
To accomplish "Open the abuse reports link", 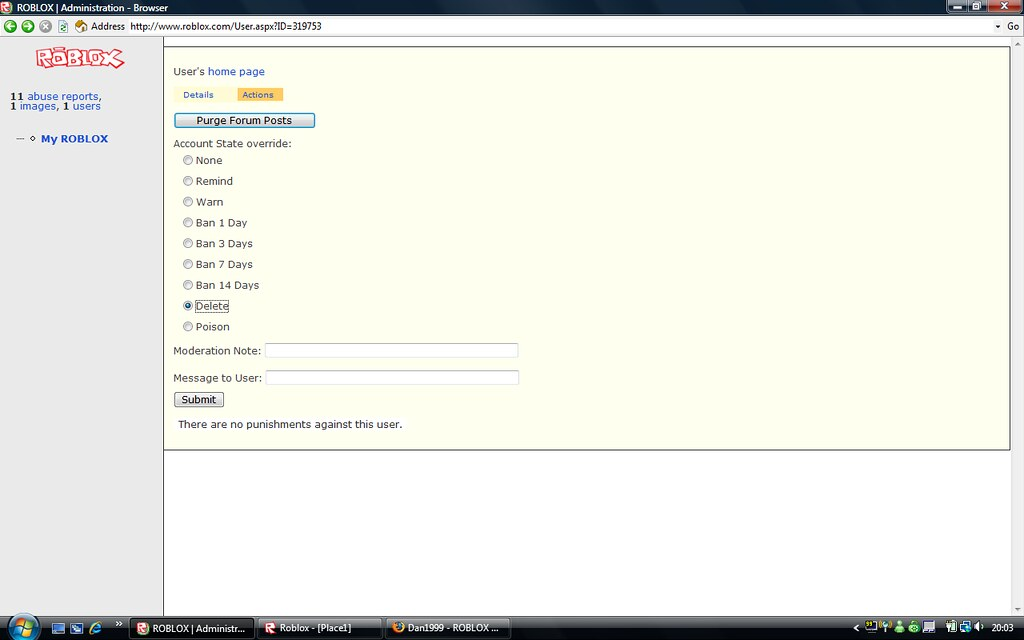I will point(63,97).
